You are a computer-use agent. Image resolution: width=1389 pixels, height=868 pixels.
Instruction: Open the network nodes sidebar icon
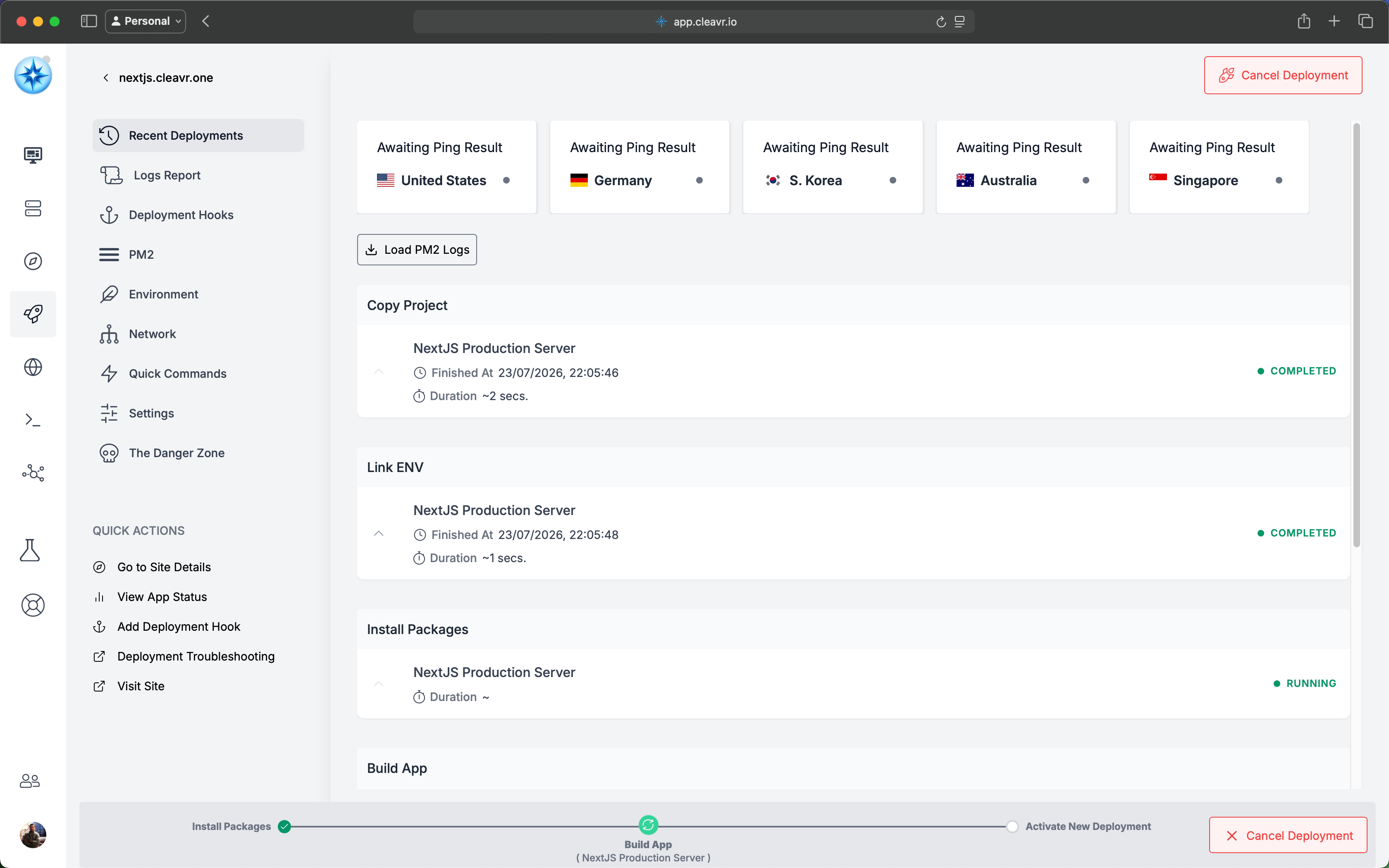33,473
